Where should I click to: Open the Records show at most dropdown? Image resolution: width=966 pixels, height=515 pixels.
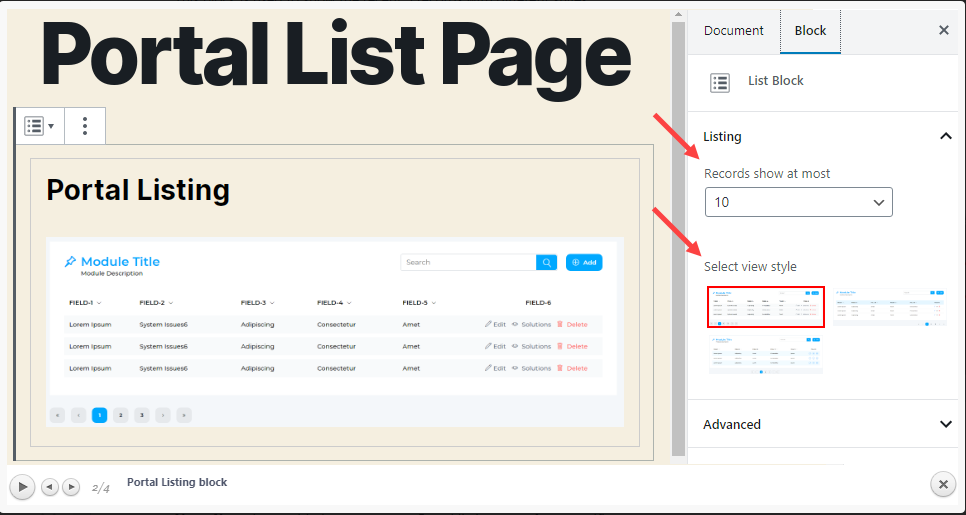coord(798,202)
